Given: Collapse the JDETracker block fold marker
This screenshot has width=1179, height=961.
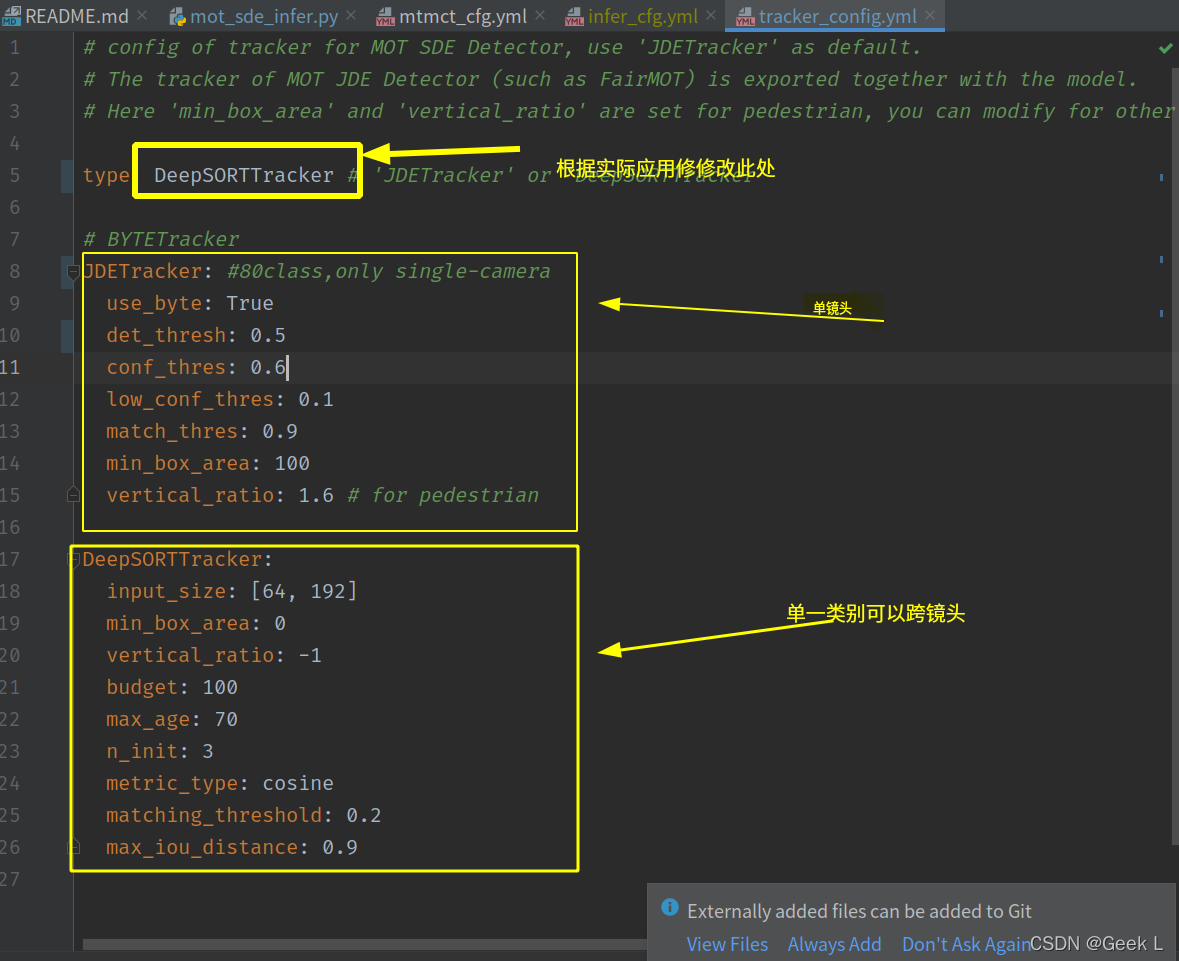Looking at the screenshot, I should point(73,271).
